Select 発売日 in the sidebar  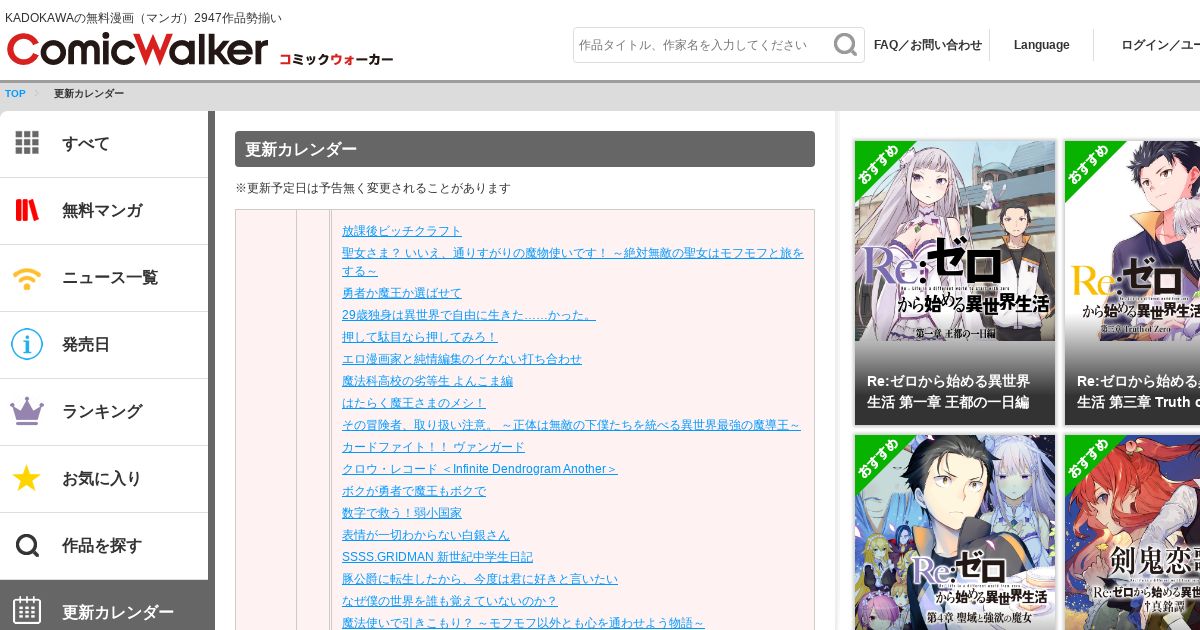(104, 345)
